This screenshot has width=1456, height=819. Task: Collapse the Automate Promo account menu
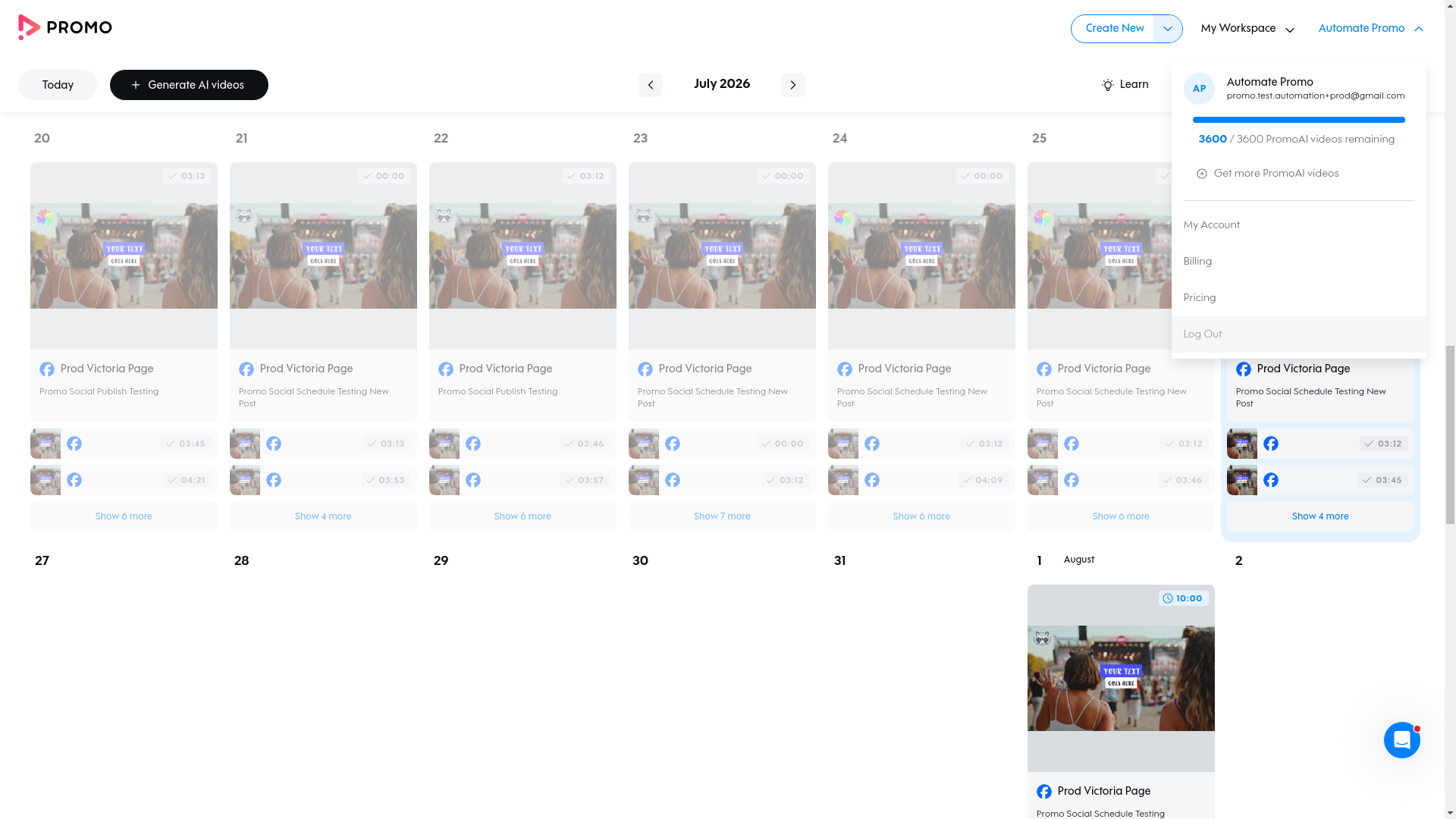click(x=1370, y=29)
